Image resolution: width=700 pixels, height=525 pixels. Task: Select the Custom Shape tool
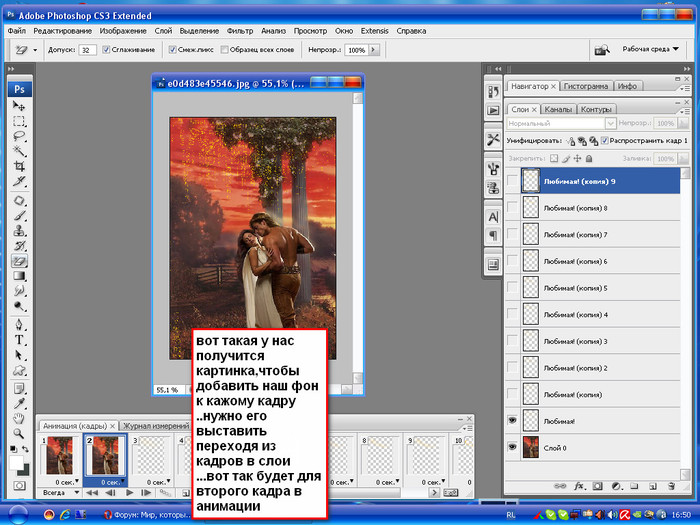coord(19,371)
